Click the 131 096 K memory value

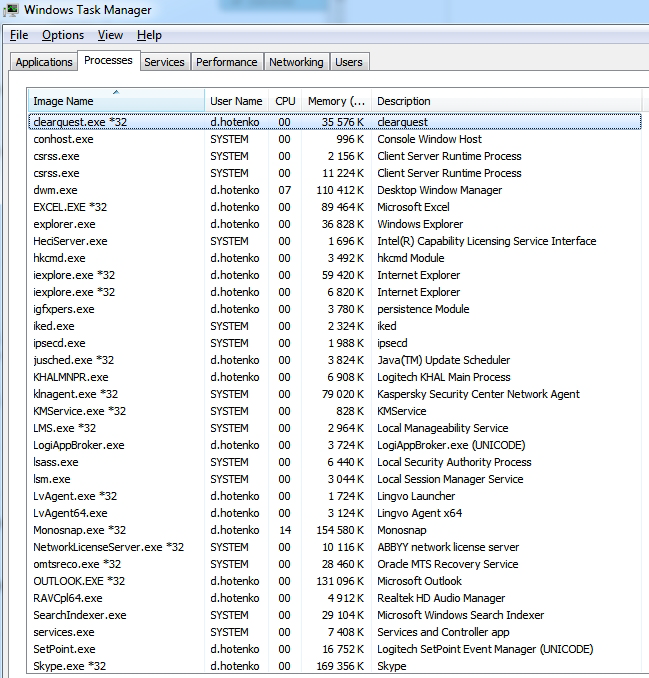[x=340, y=581]
